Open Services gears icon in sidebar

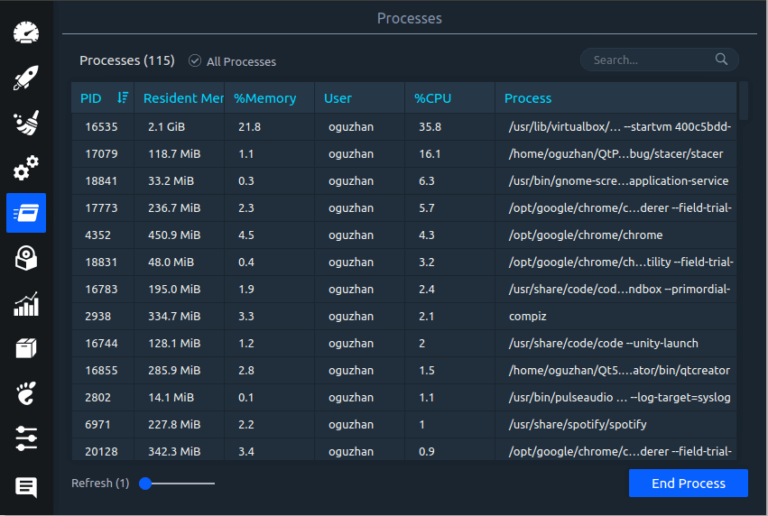26,168
